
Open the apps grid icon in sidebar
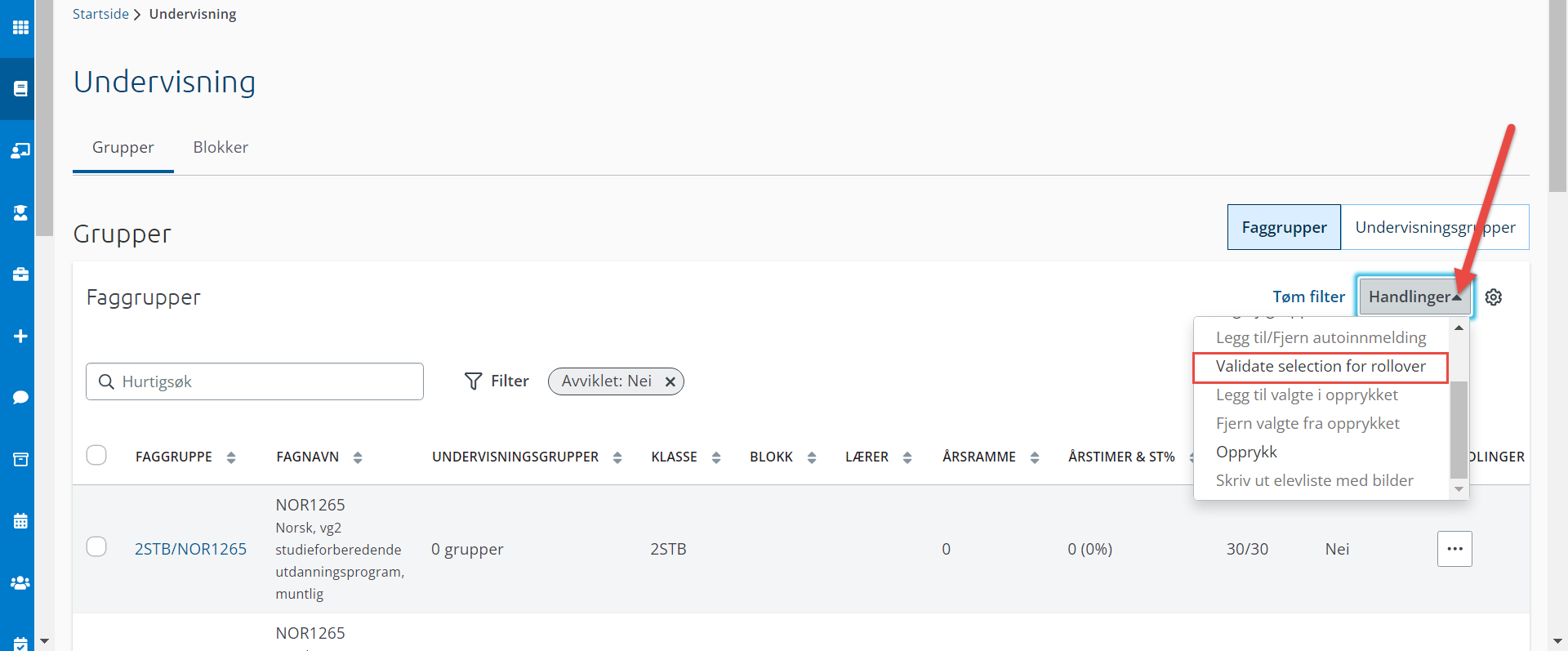click(x=20, y=28)
